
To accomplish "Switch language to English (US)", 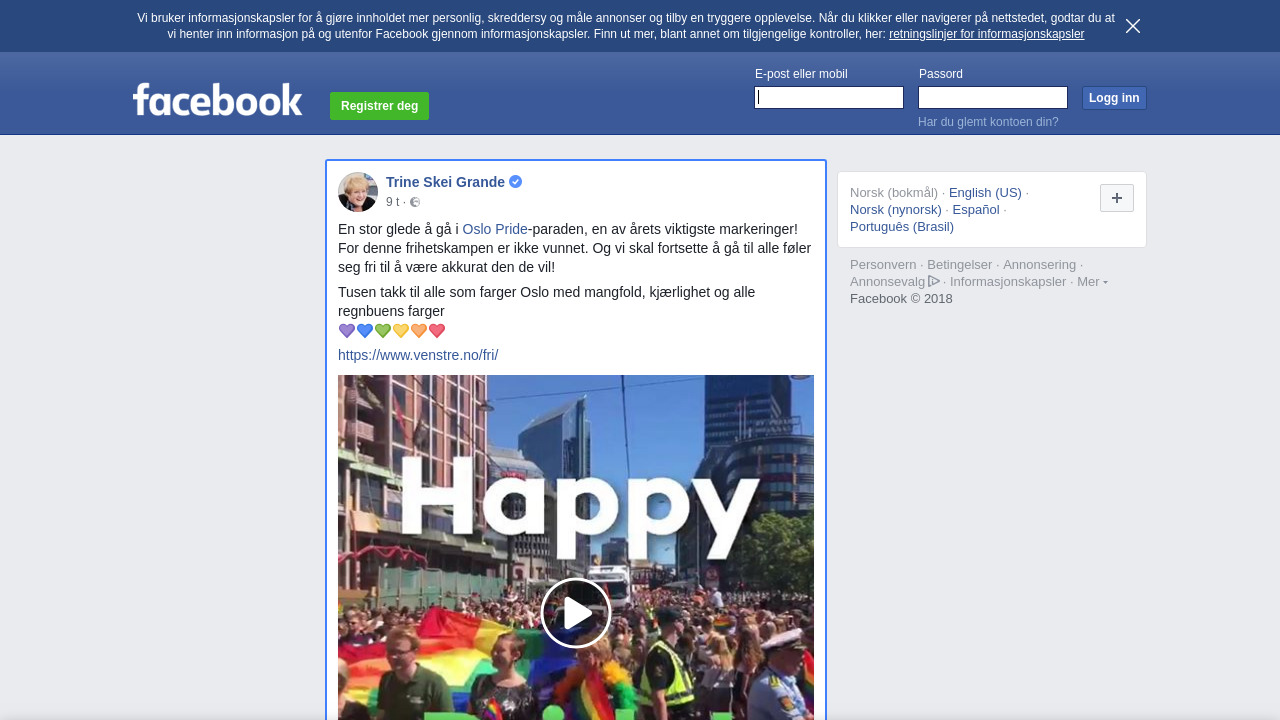I will 985,193.
